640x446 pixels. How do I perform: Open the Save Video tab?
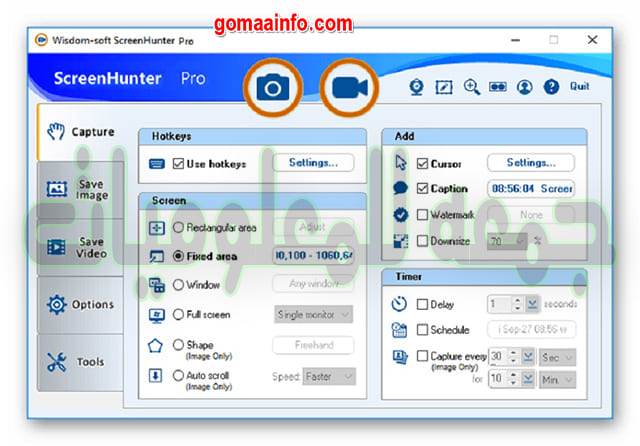click(80, 247)
